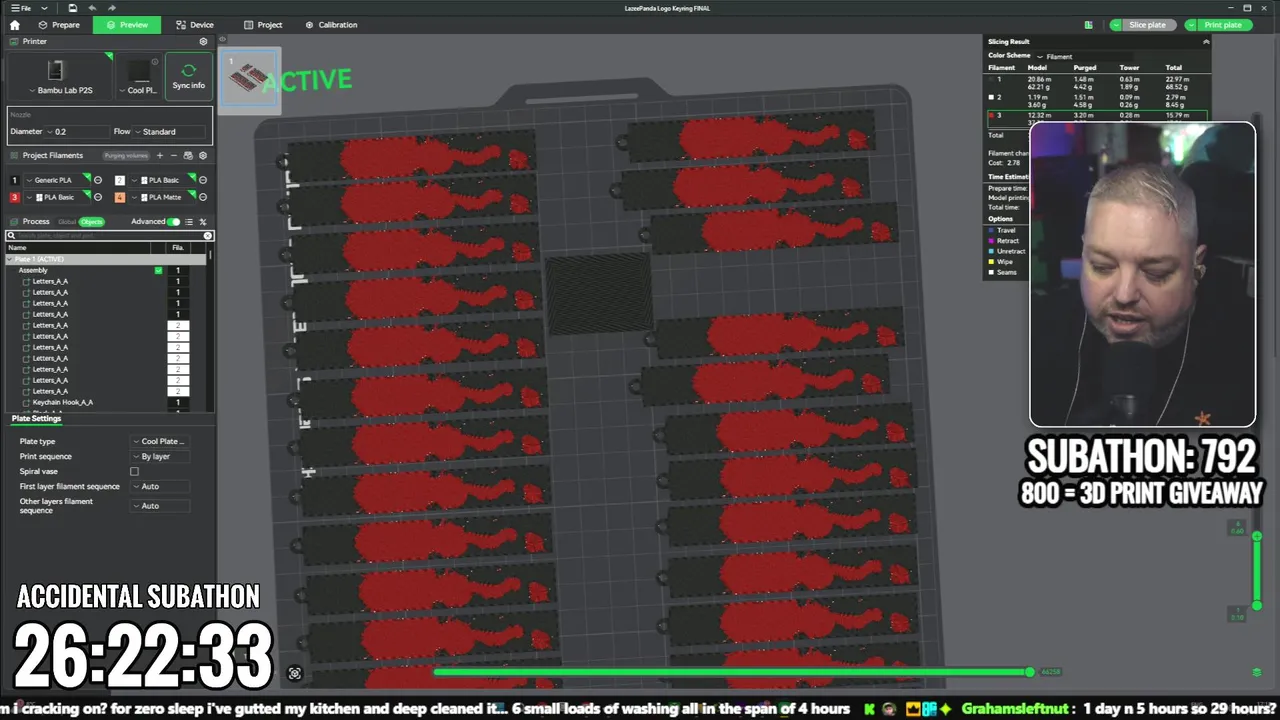Click the edit icon beside PLA Matte
The height and width of the screenshot is (720, 1280).
point(203,197)
